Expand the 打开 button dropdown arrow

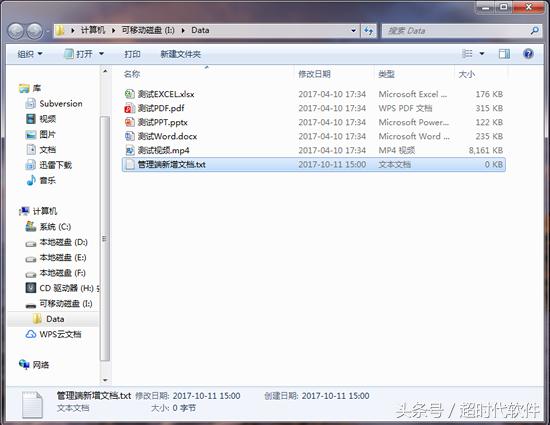pyautogui.click(x=101, y=54)
